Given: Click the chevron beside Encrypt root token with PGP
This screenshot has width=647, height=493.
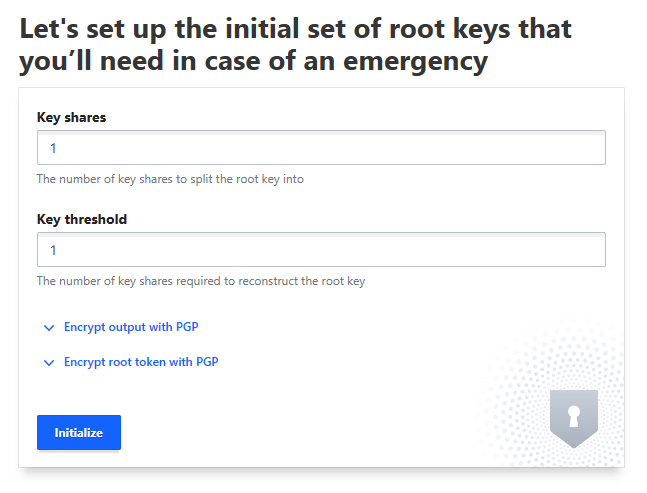Looking at the screenshot, I should click(49, 362).
